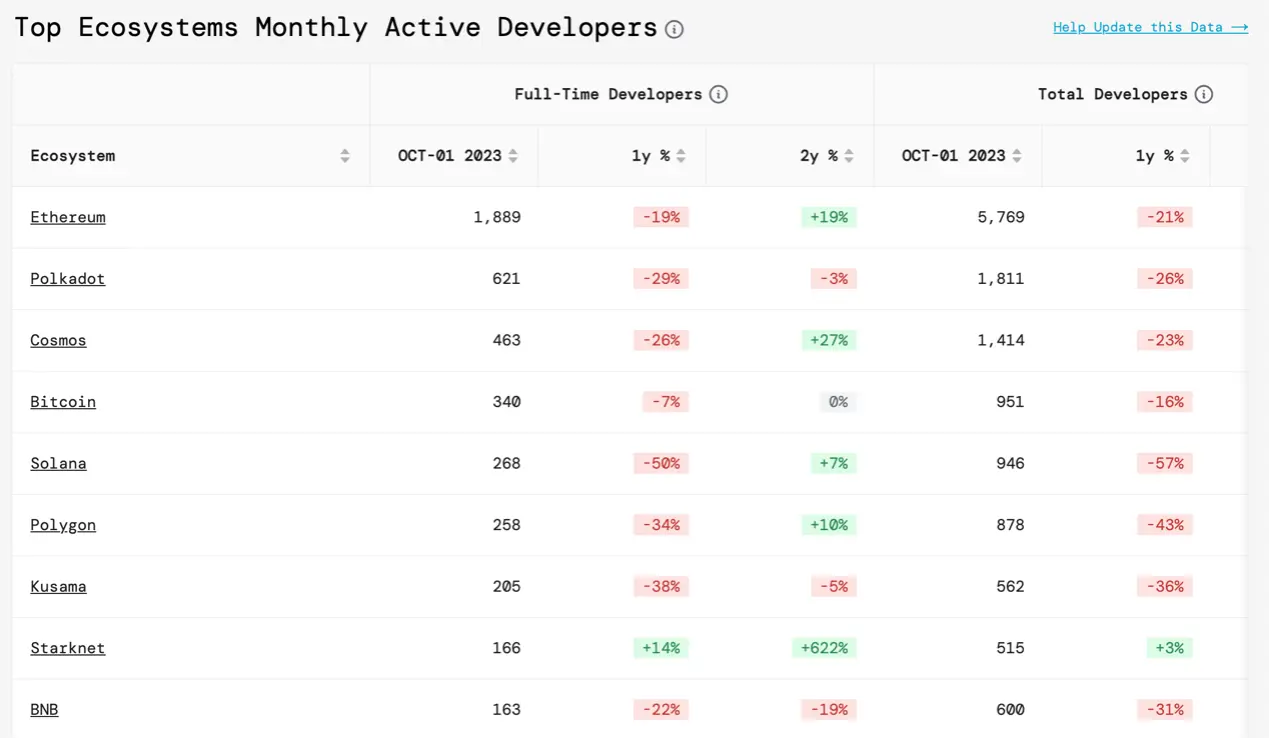
Task: Open the Ethereum ecosystem link
Action: click(68, 217)
